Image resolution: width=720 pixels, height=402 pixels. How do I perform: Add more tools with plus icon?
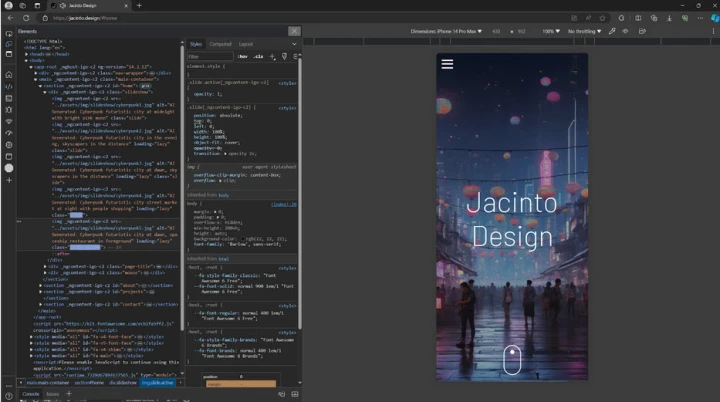(x=9, y=180)
